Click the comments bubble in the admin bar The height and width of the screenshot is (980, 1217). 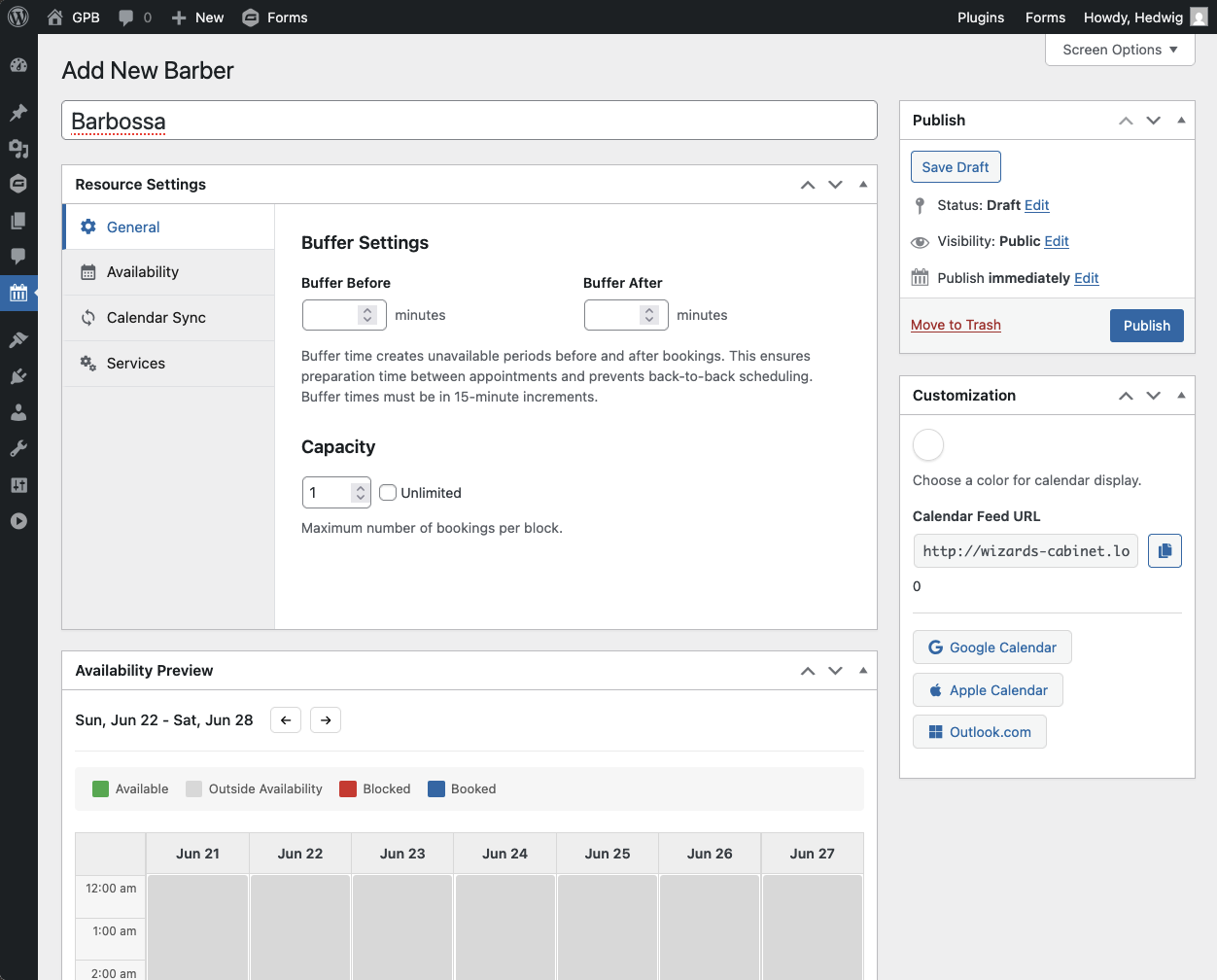coord(135,17)
